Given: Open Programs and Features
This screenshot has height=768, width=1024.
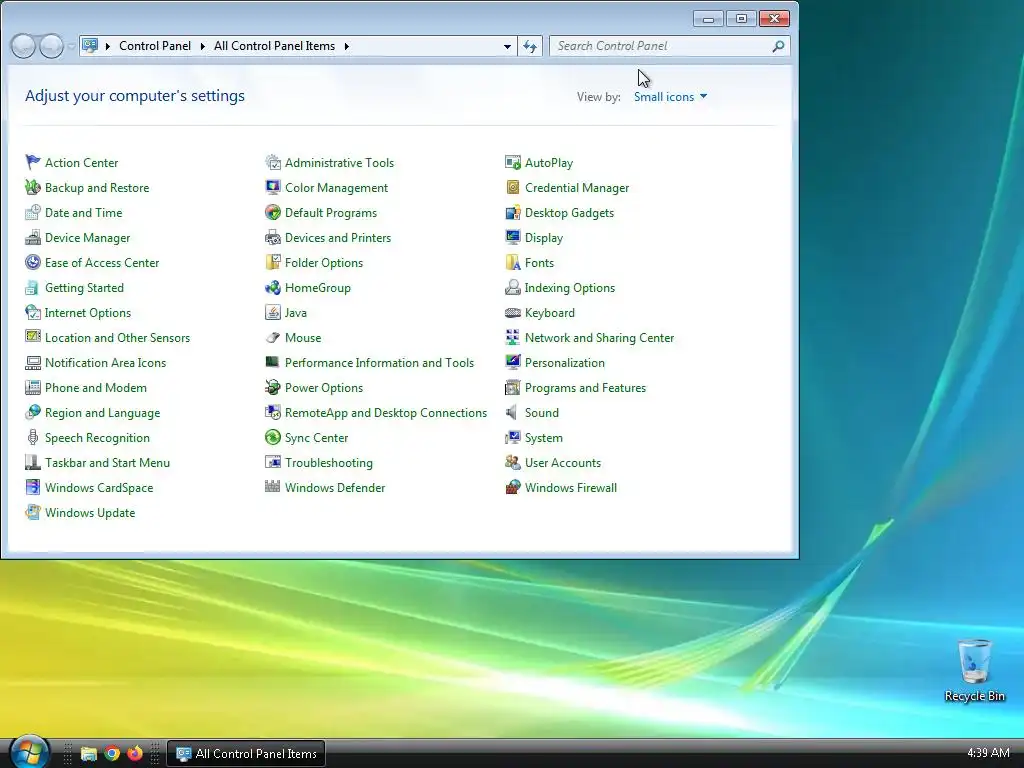Looking at the screenshot, I should pos(585,387).
